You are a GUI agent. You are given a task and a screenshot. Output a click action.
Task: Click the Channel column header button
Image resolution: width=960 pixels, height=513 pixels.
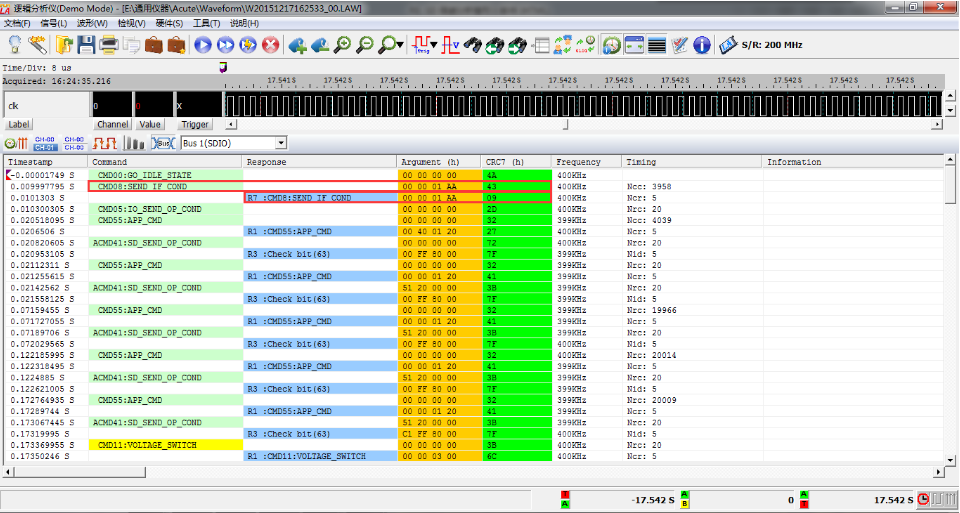(x=113, y=124)
